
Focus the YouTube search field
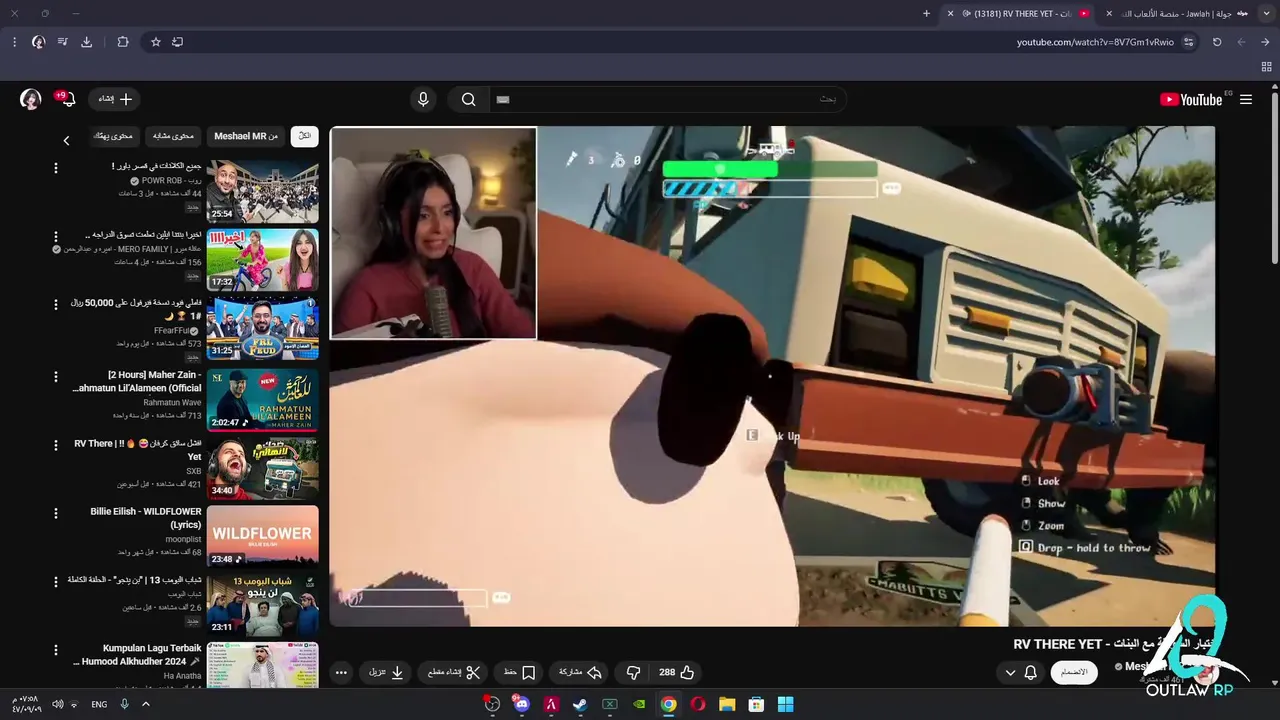point(667,99)
